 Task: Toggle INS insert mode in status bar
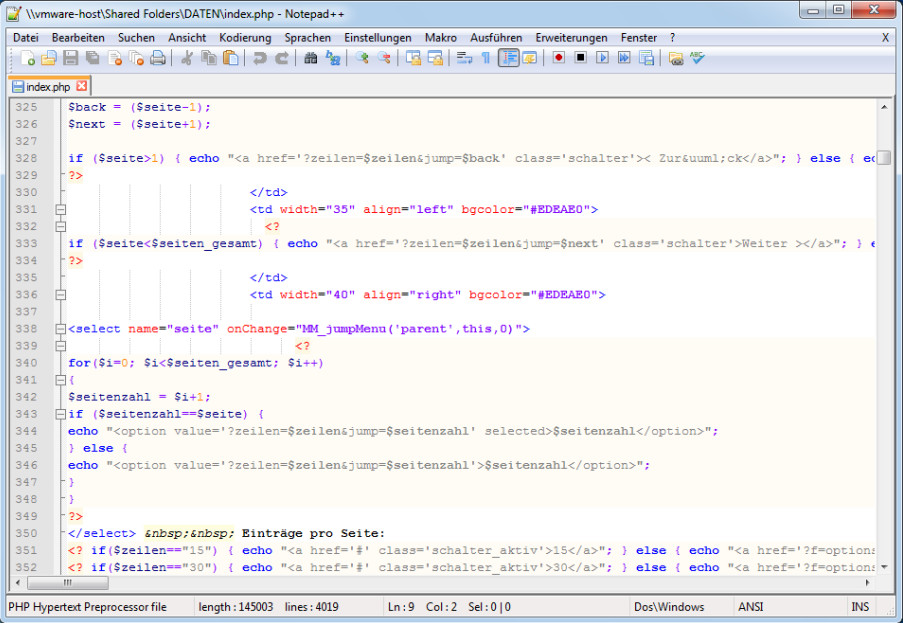[859, 607]
